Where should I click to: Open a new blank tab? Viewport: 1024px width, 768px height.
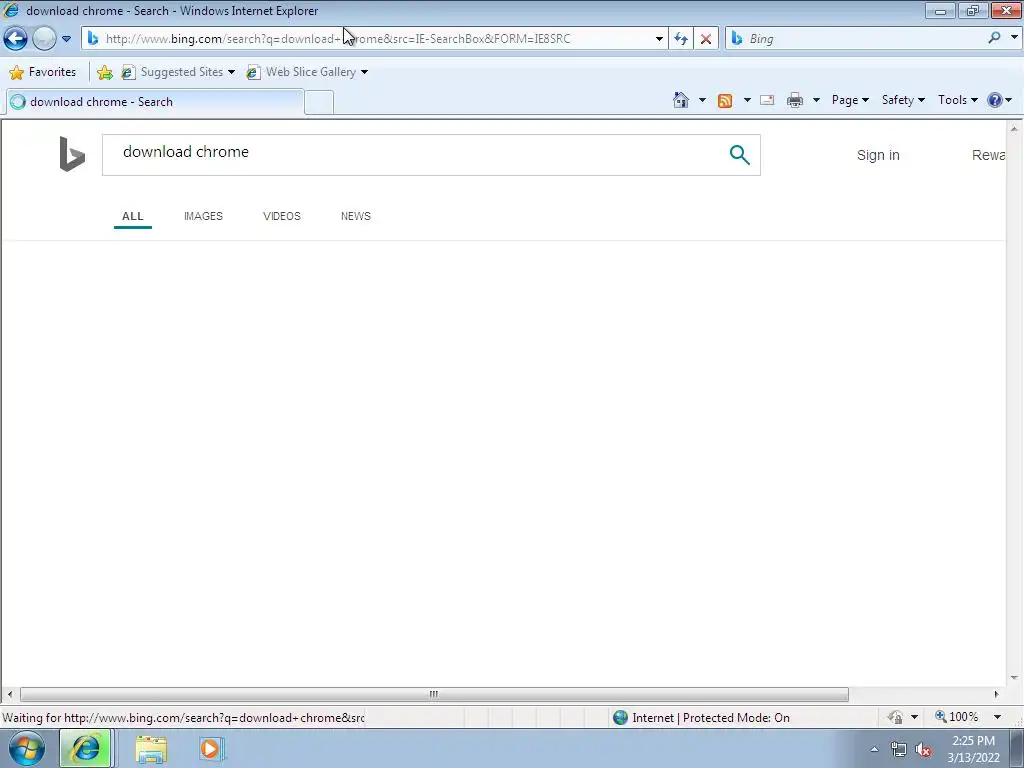point(319,103)
